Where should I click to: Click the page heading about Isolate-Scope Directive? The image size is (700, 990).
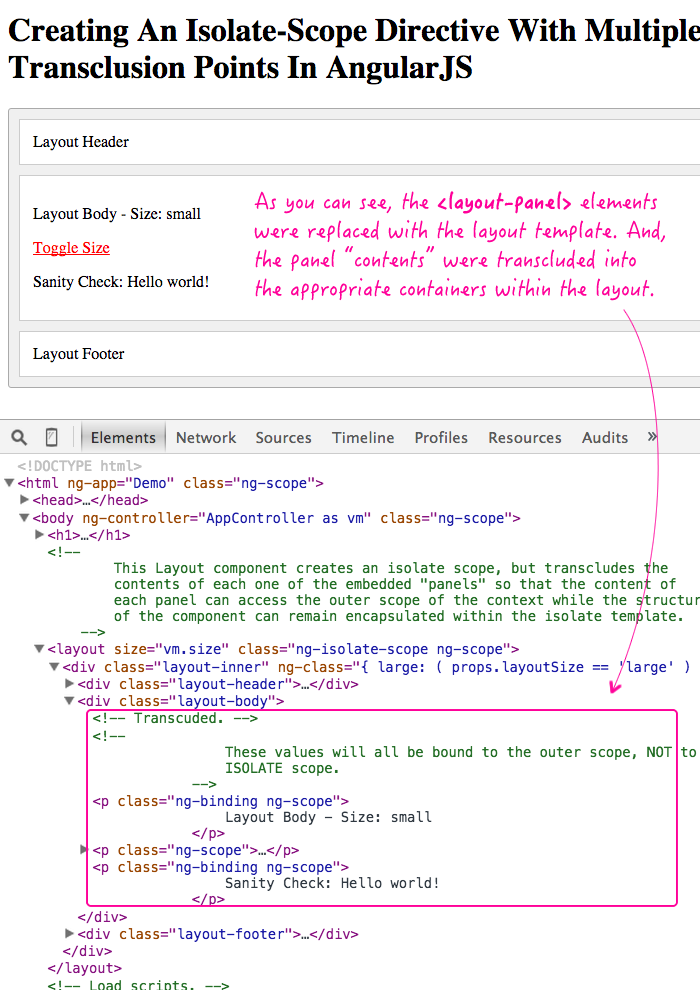tap(353, 49)
